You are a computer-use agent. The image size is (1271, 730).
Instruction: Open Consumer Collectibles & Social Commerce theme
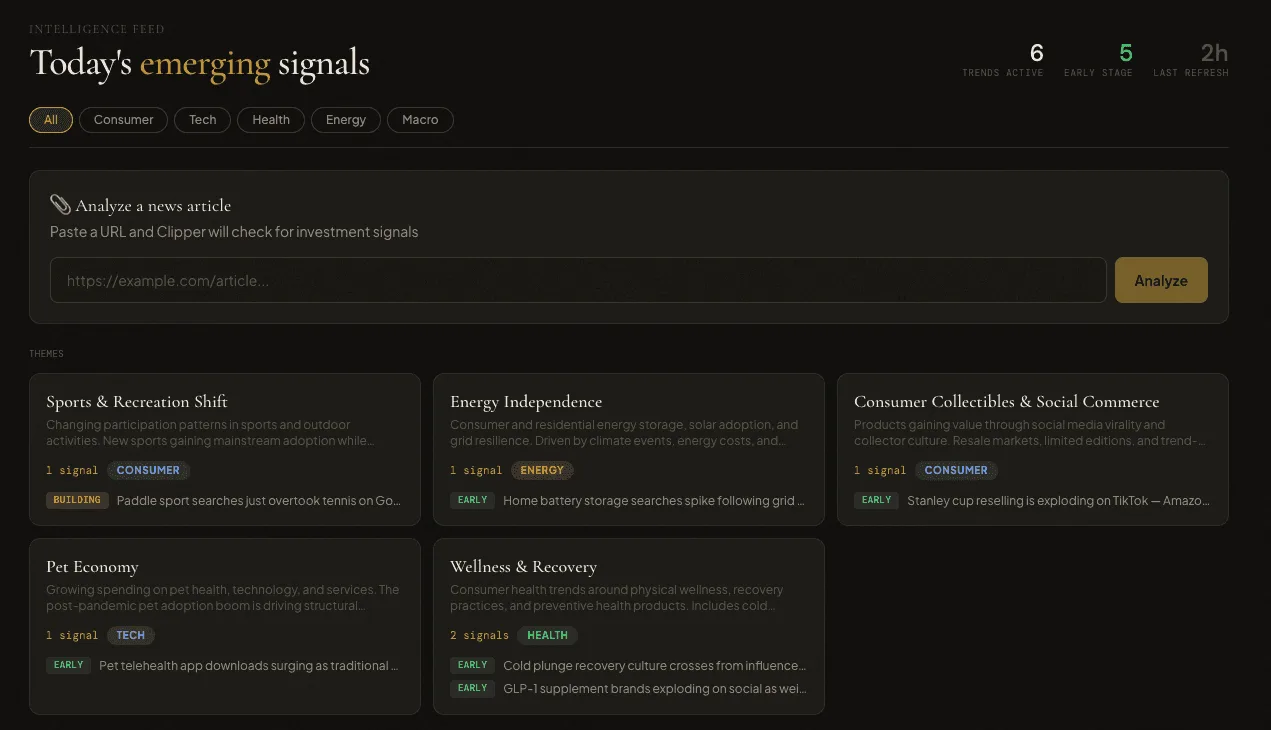(x=1033, y=449)
